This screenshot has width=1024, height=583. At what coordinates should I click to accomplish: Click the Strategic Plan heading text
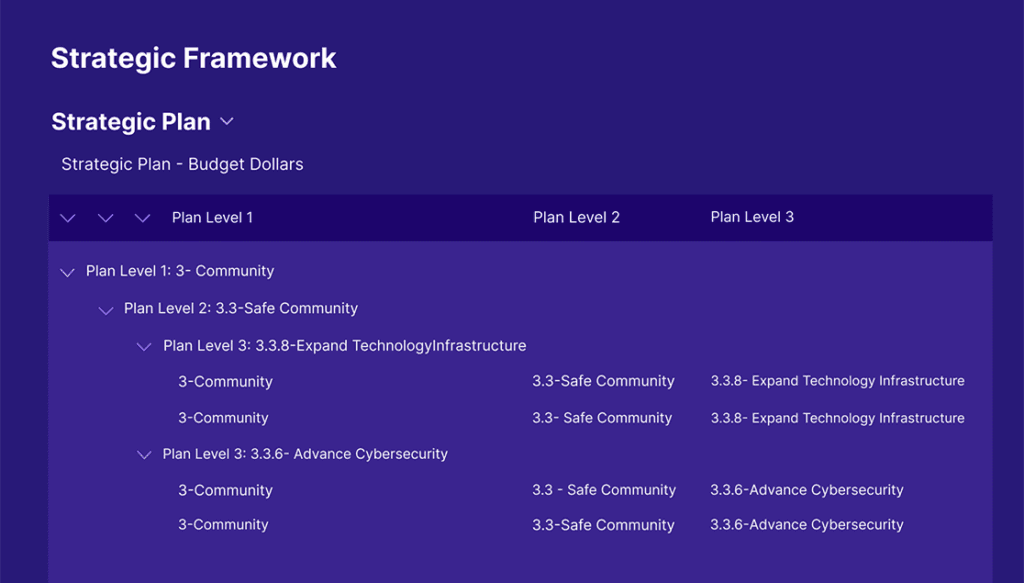(131, 122)
